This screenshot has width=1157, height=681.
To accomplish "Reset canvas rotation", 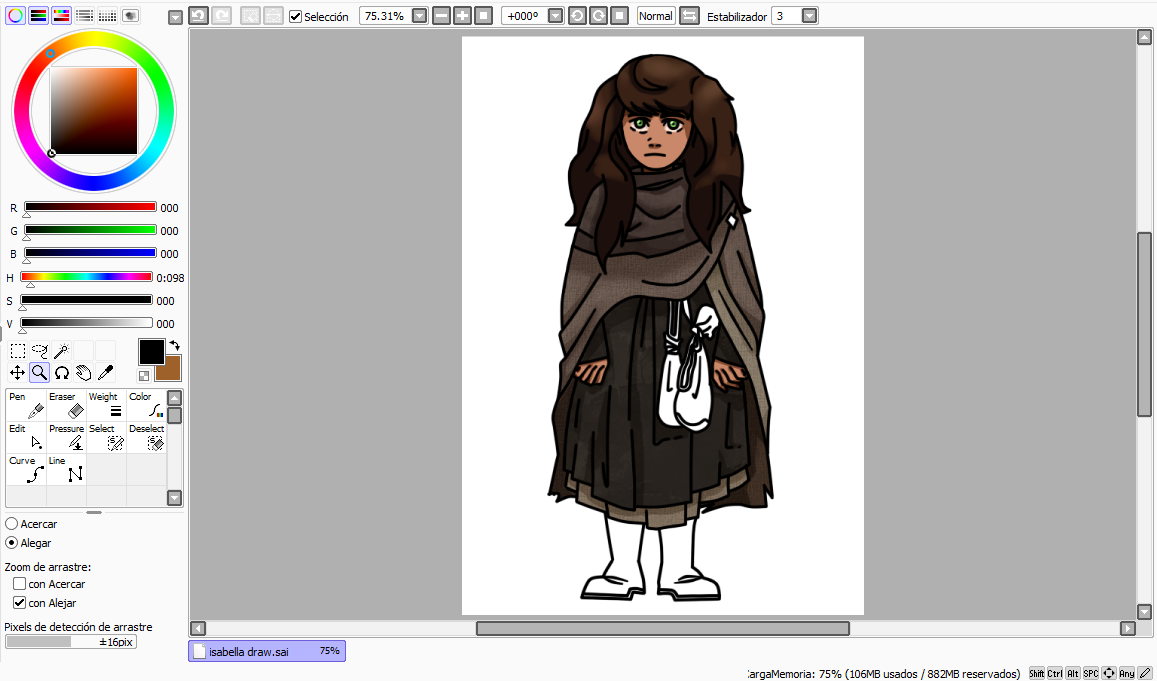I will coord(620,15).
